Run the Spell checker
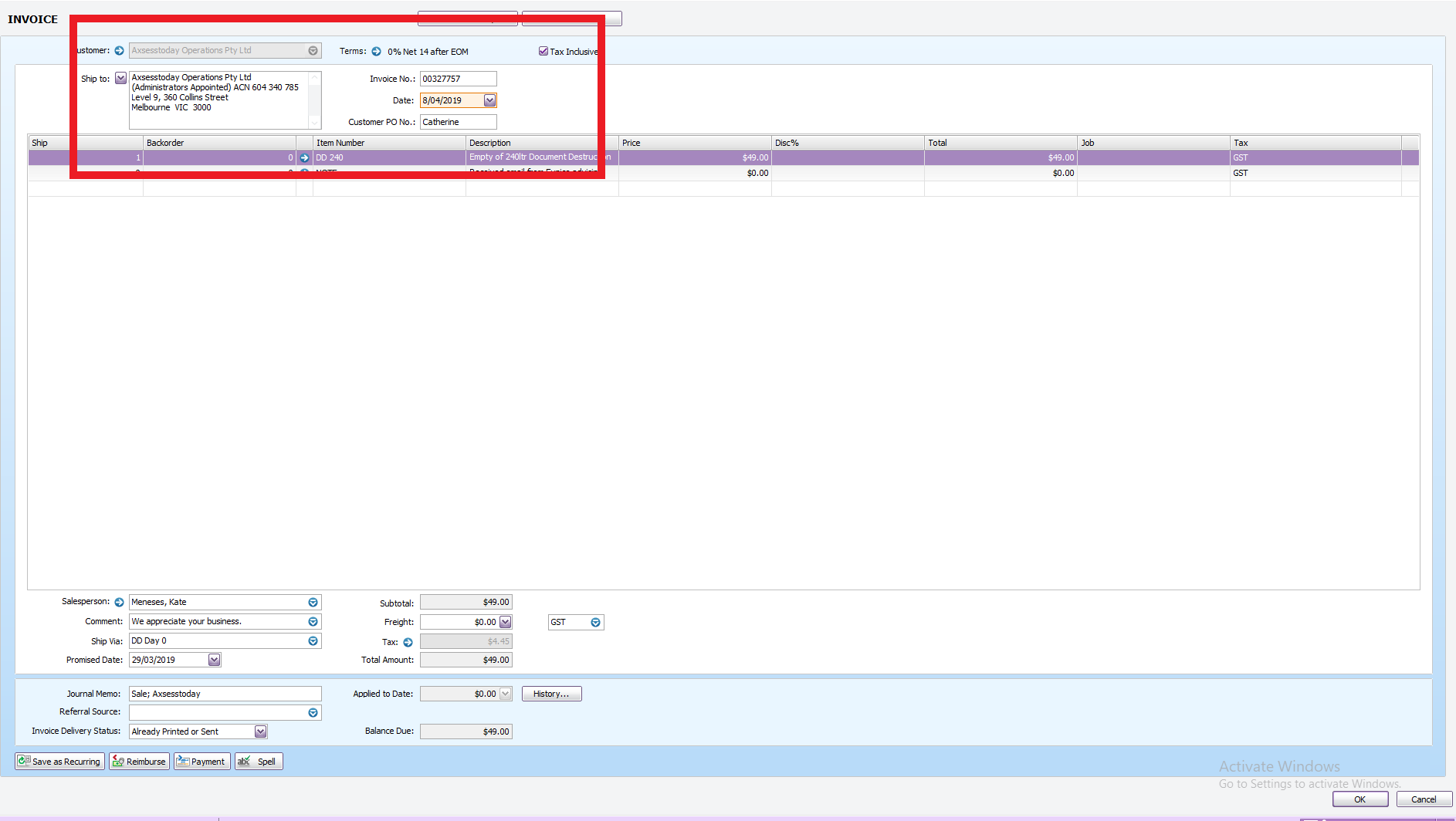The height and width of the screenshot is (821, 1456). [259, 762]
